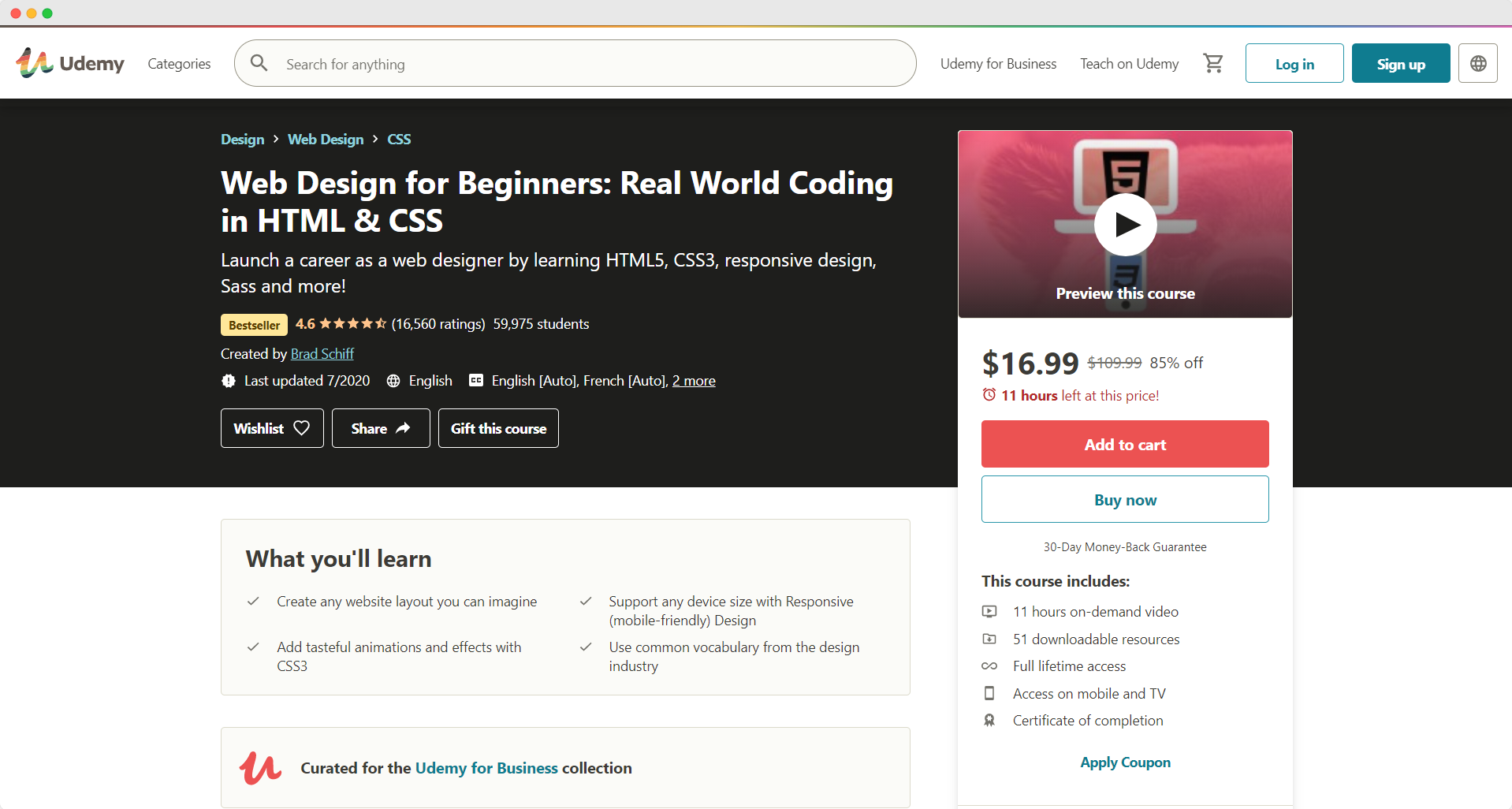Click the play button on course preview
Screen dimensions: 1512x809
pos(1125,224)
